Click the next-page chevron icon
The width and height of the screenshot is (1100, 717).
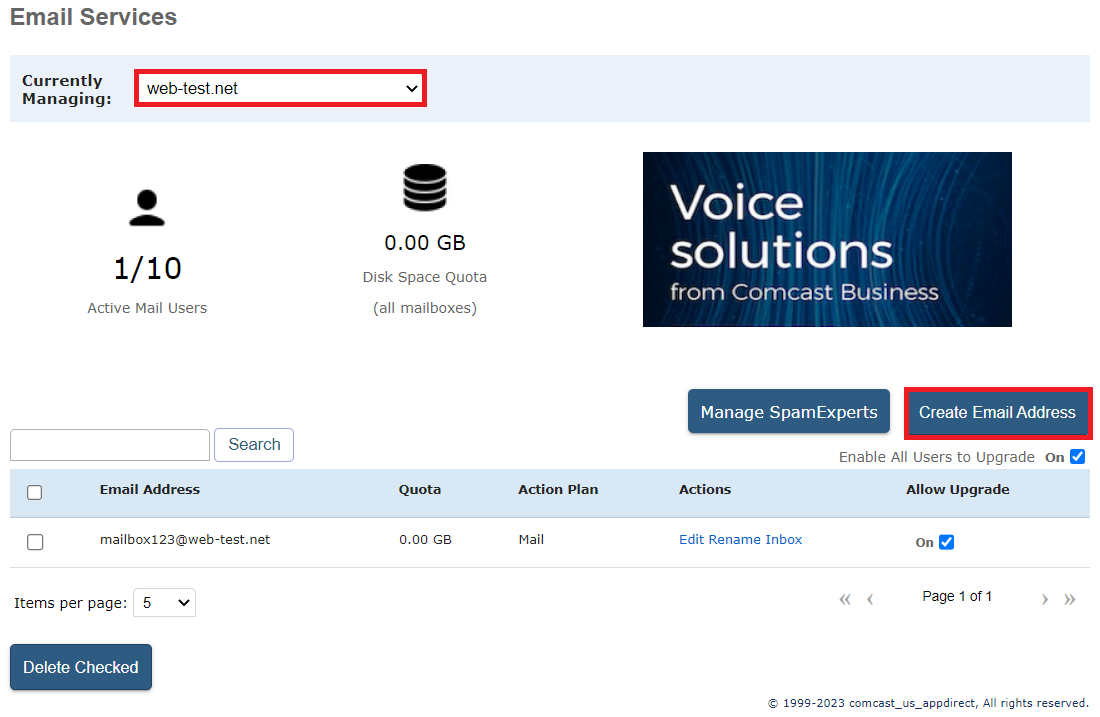point(1044,598)
